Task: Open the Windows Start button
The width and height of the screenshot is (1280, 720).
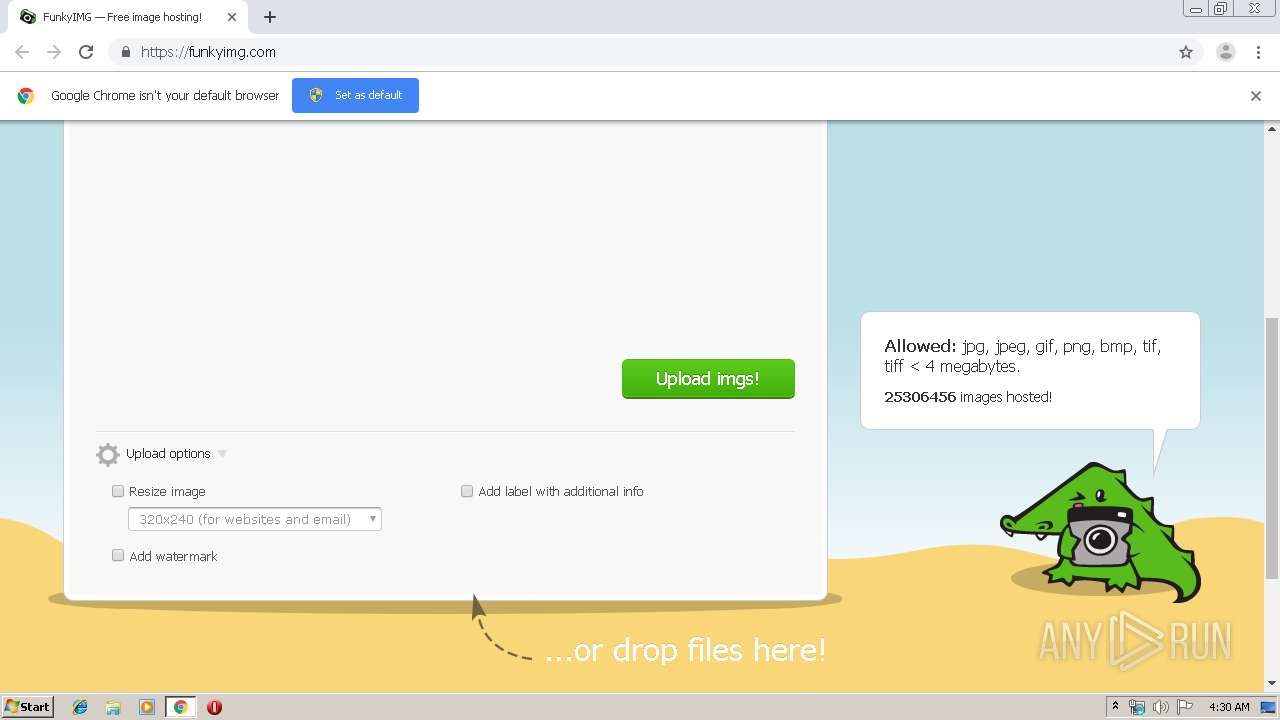Action: pyautogui.click(x=28, y=707)
